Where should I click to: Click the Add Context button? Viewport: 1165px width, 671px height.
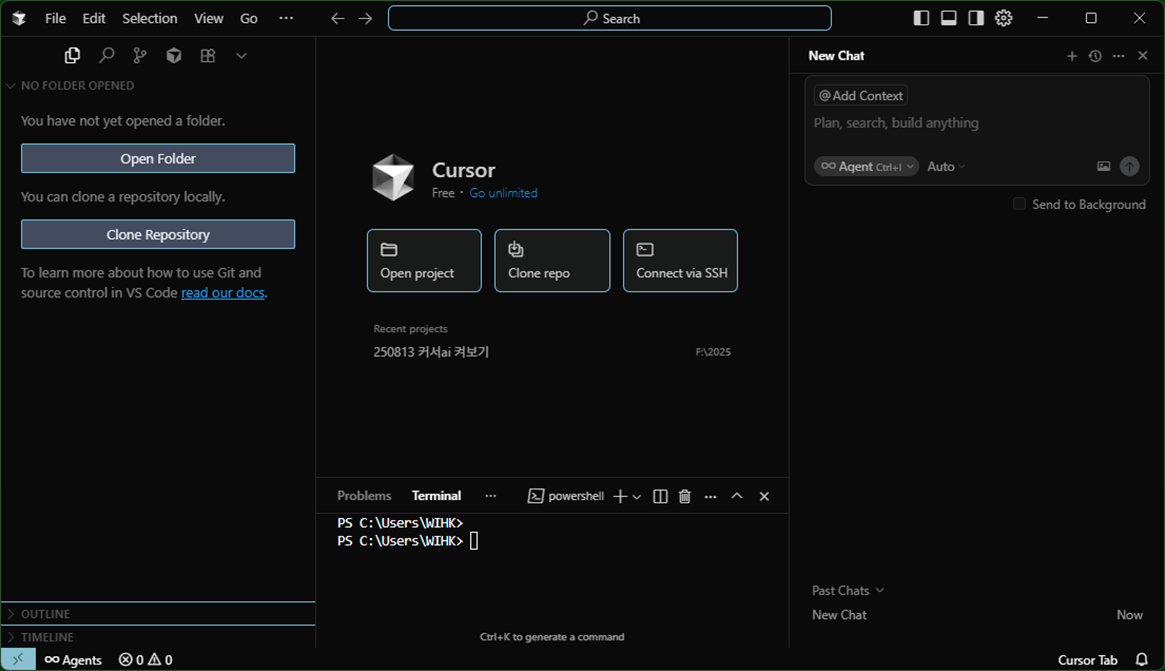[861, 95]
